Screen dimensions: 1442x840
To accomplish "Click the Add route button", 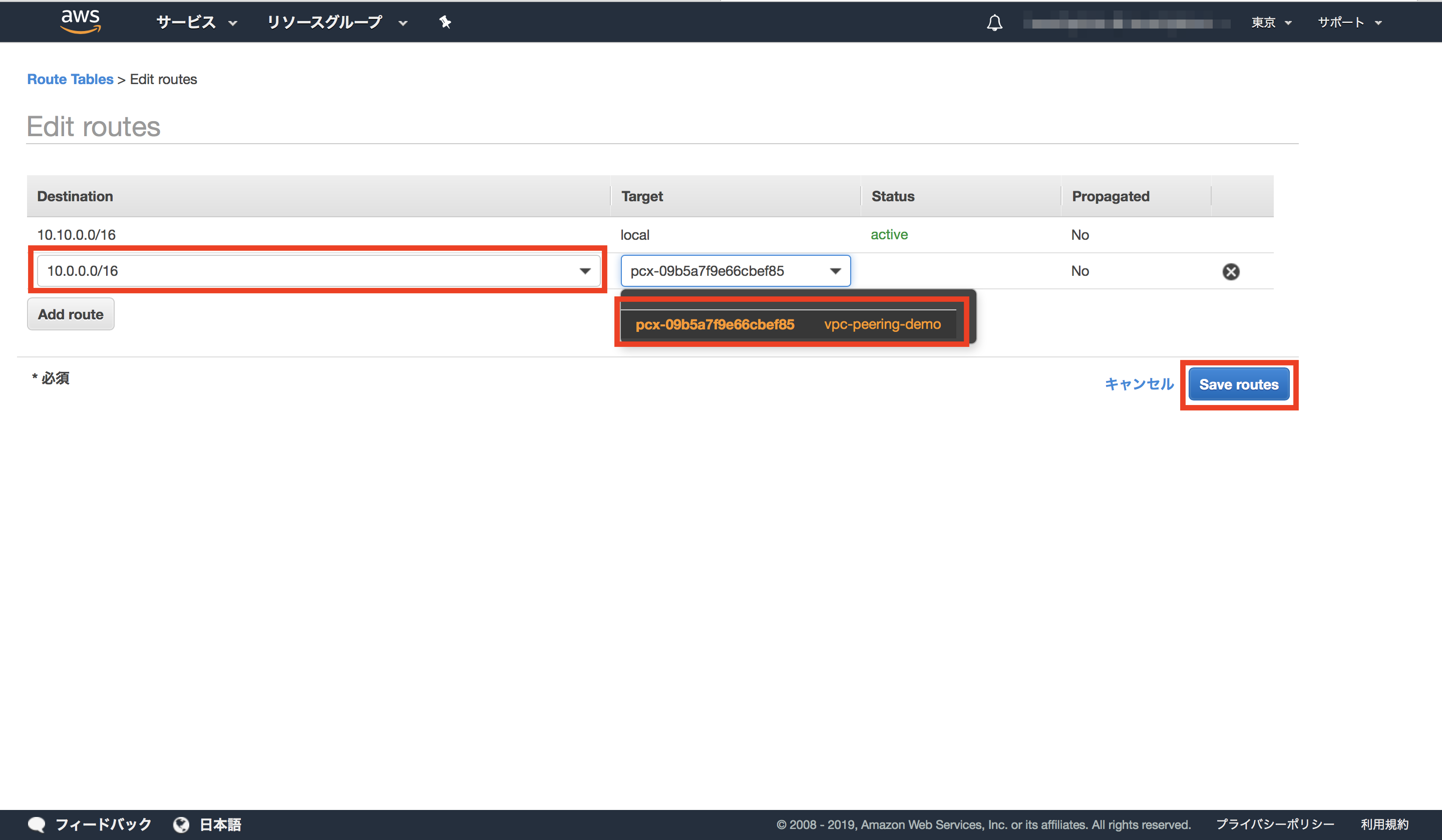I will 71,314.
